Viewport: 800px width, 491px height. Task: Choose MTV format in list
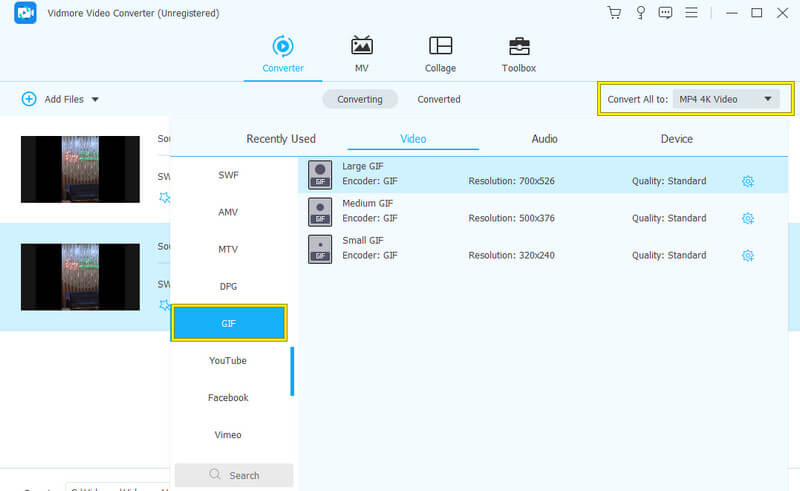228,250
